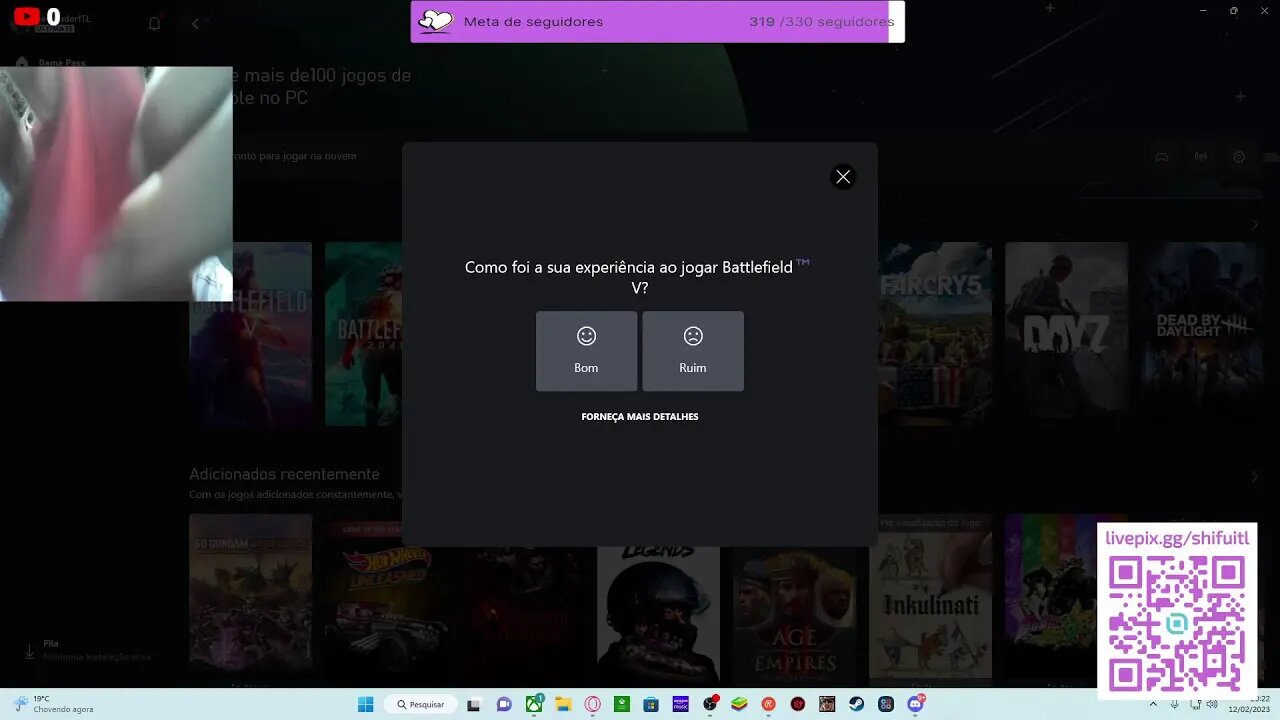This screenshot has height=720, width=1280.
Task: Open the Windows Start menu
Action: 366,704
